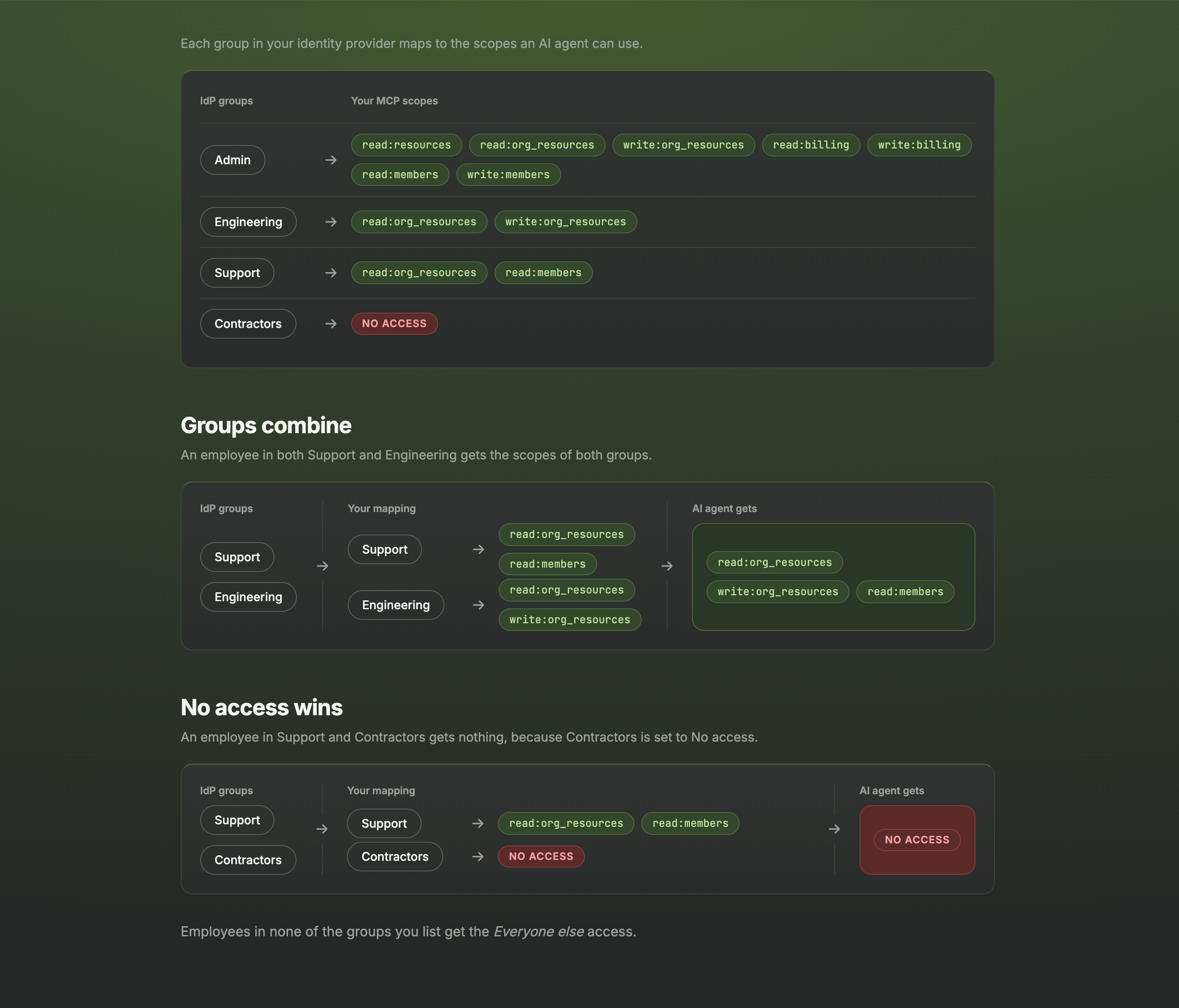Click 'AI agent gets' label in No access wins
This screenshot has height=1008, width=1179.
point(891,791)
